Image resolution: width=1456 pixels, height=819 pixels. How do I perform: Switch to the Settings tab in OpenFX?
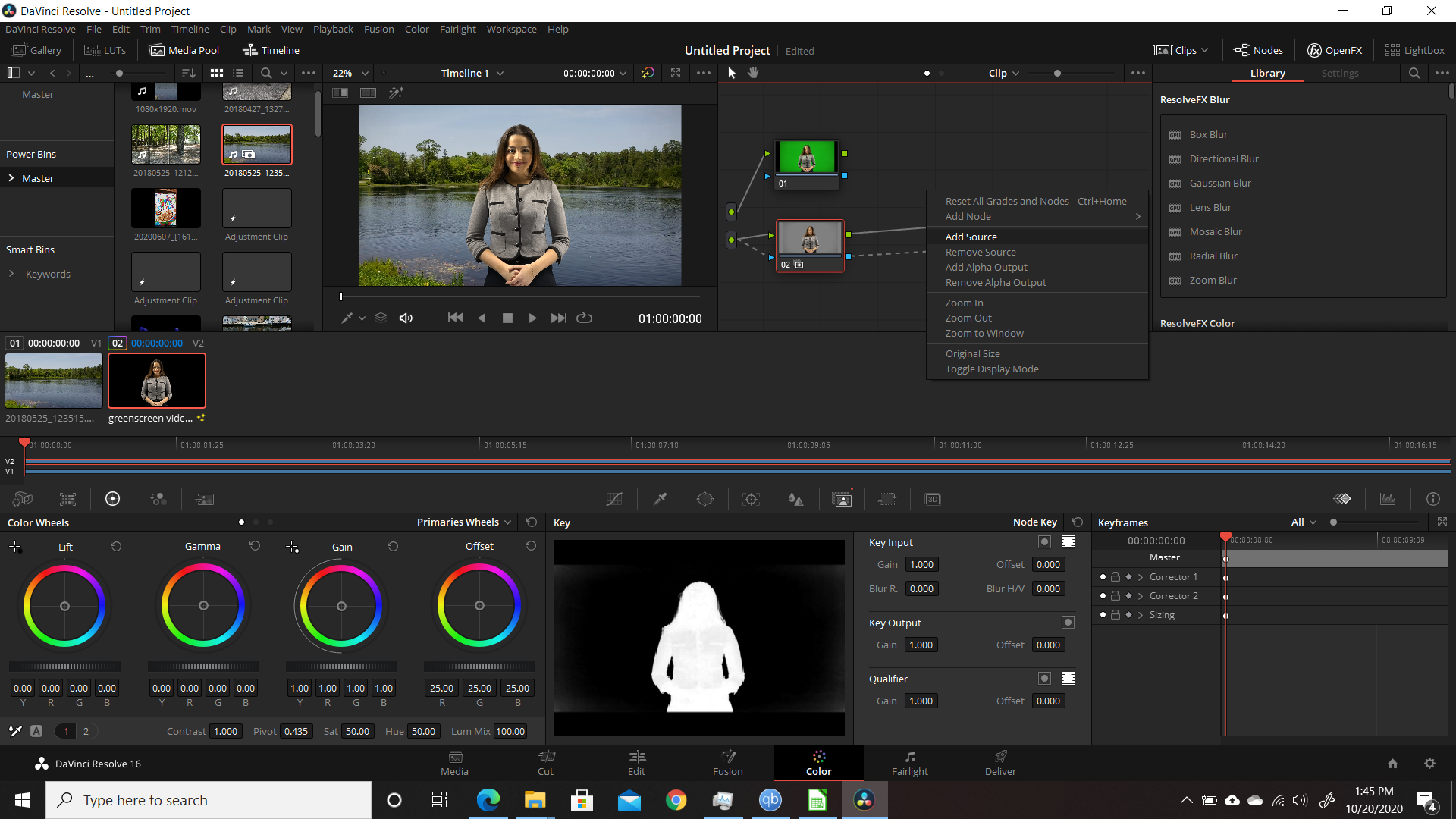(1339, 73)
